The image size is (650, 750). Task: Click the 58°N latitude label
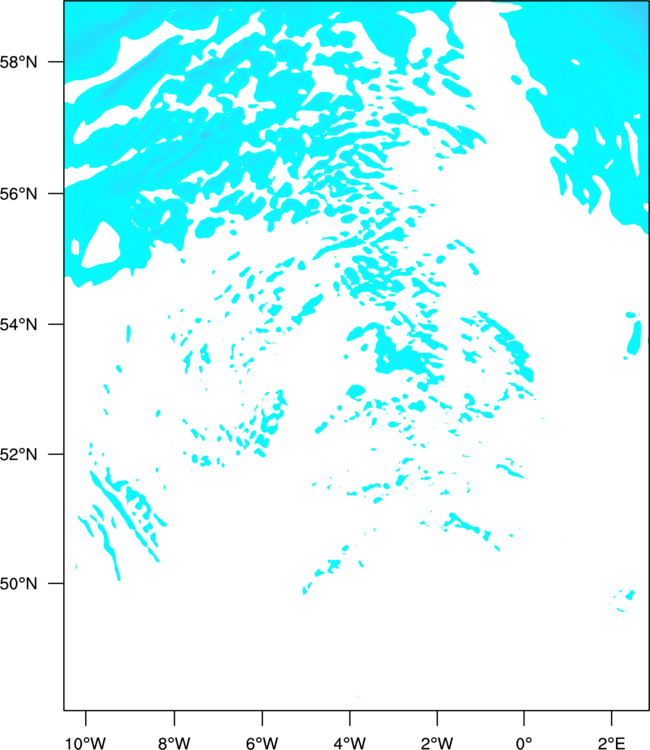coord(18,62)
